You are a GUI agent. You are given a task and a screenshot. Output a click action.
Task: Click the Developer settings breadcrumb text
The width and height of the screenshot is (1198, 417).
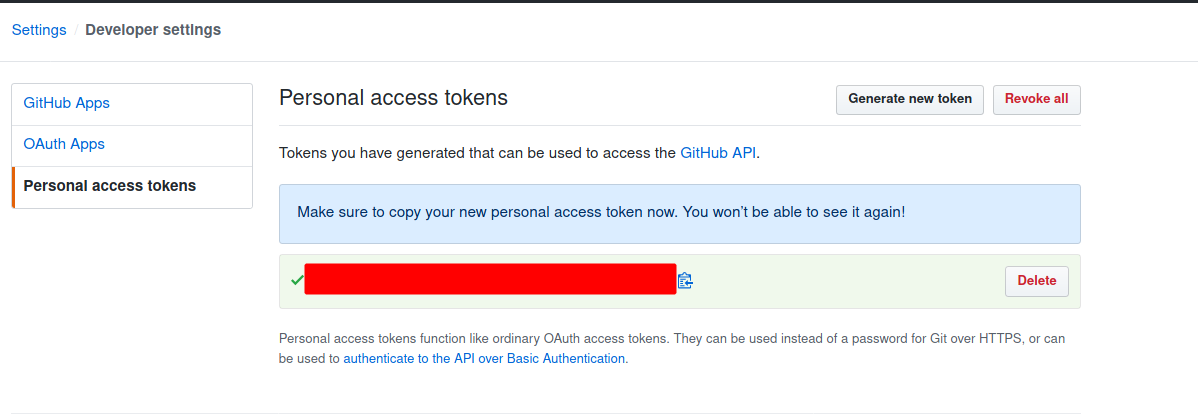pyautogui.click(x=153, y=30)
